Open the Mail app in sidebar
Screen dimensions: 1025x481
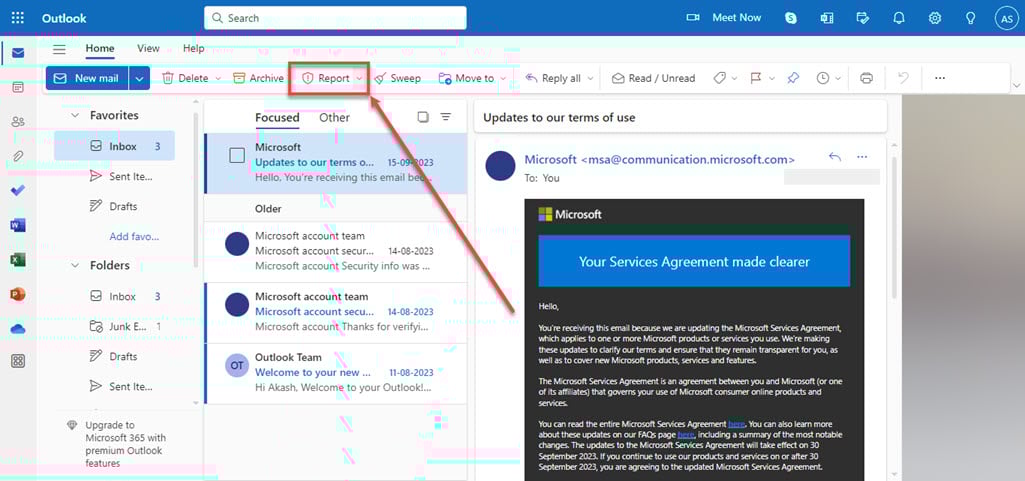tap(18, 53)
